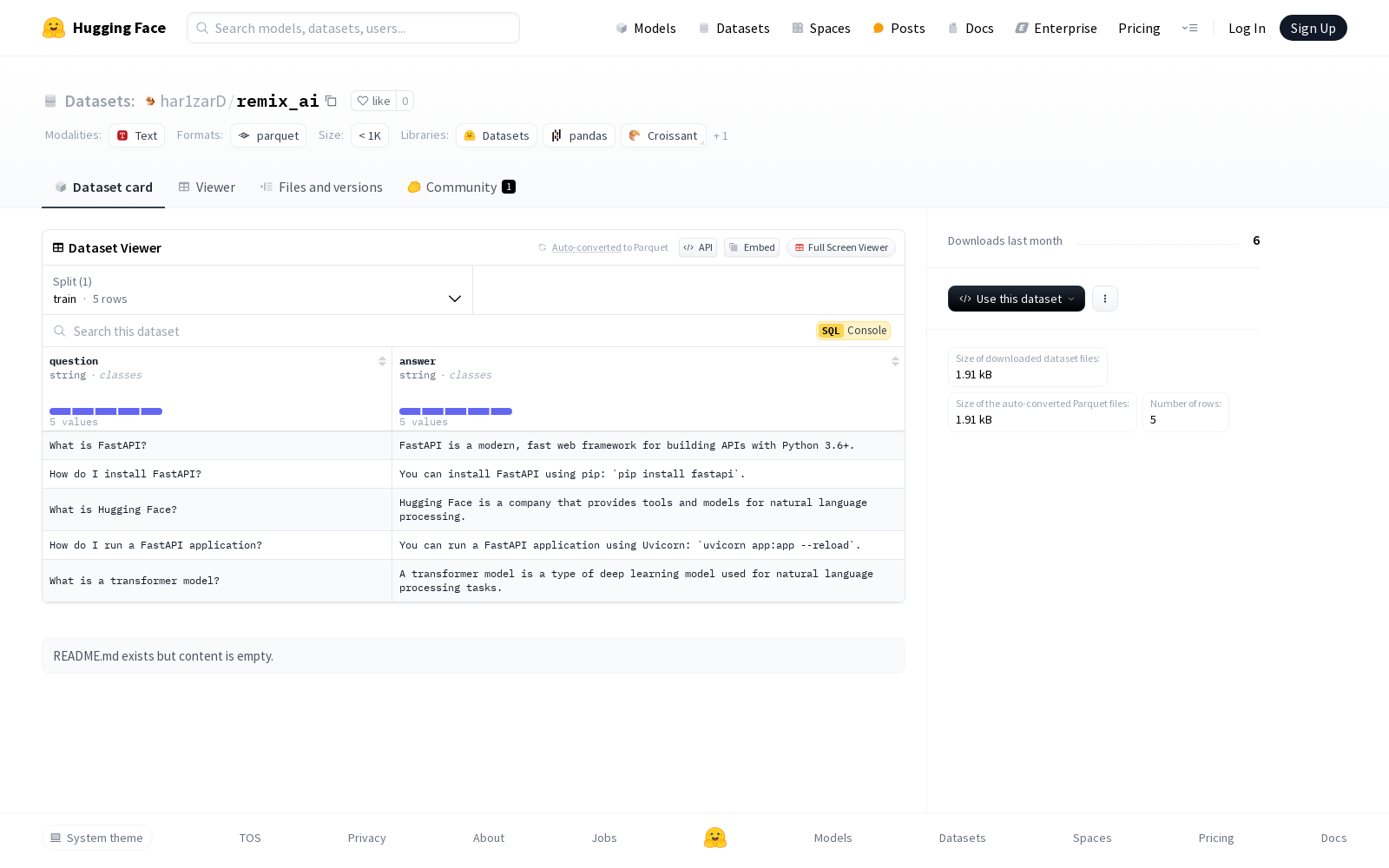Sort the question column with its arrows

[x=382, y=361]
